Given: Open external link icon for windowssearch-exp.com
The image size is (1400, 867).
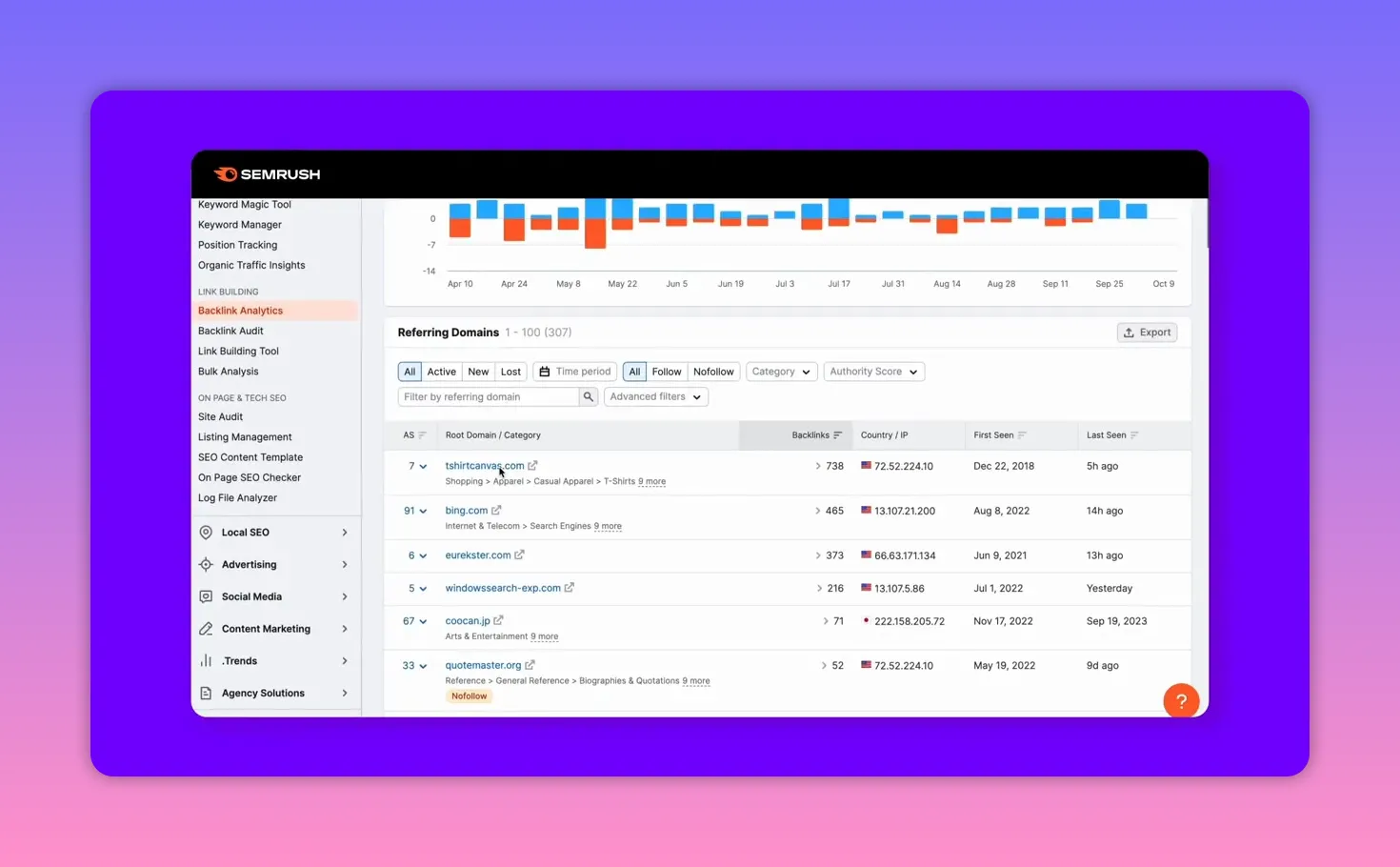Looking at the screenshot, I should pyautogui.click(x=569, y=588).
